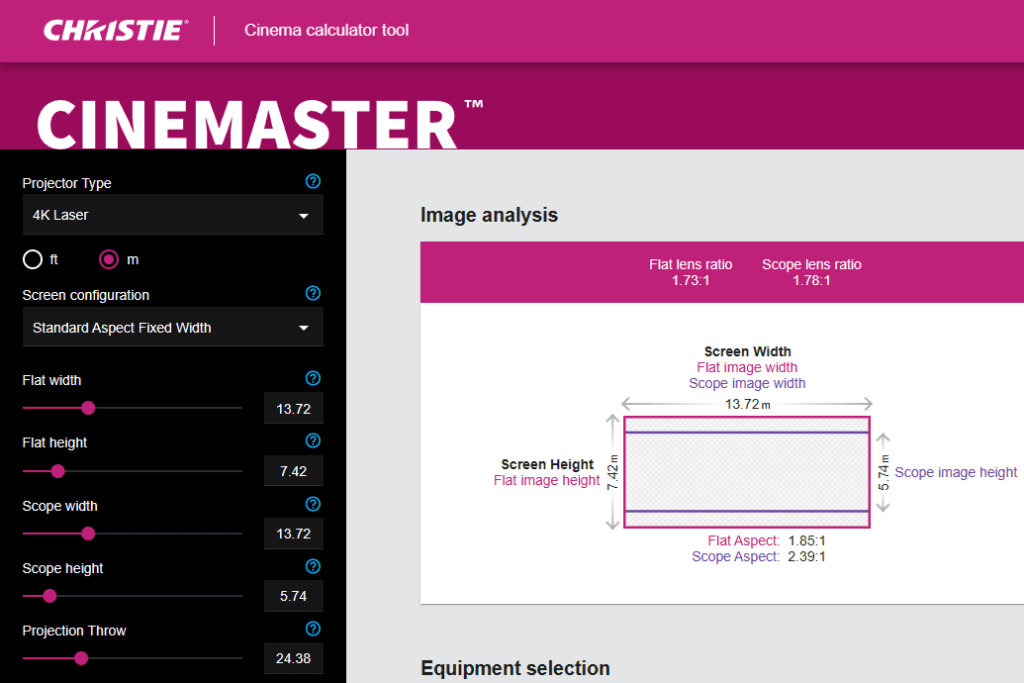Click the Flat height 7.42 input field
Image resolution: width=1024 pixels, height=683 pixels.
pyautogui.click(x=293, y=471)
